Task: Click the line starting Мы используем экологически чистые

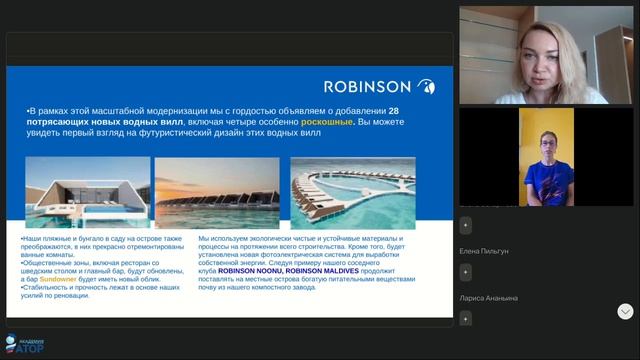Action: [301, 238]
